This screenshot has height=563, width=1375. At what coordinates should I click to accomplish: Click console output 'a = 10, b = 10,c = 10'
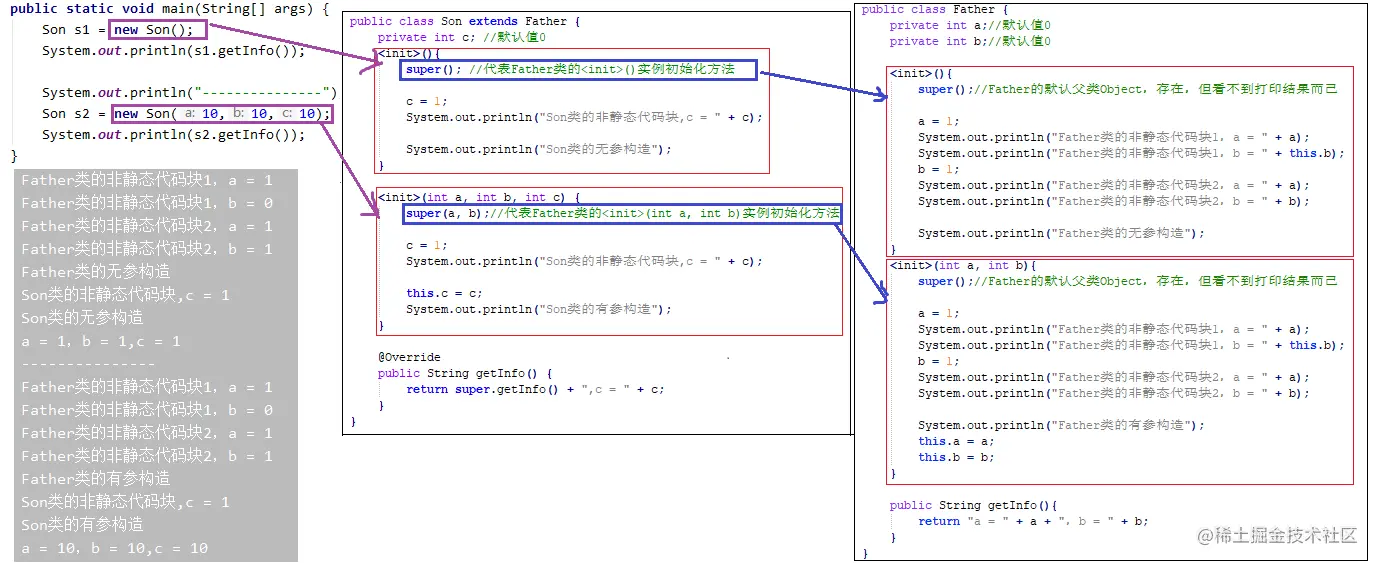tap(115, 548)
